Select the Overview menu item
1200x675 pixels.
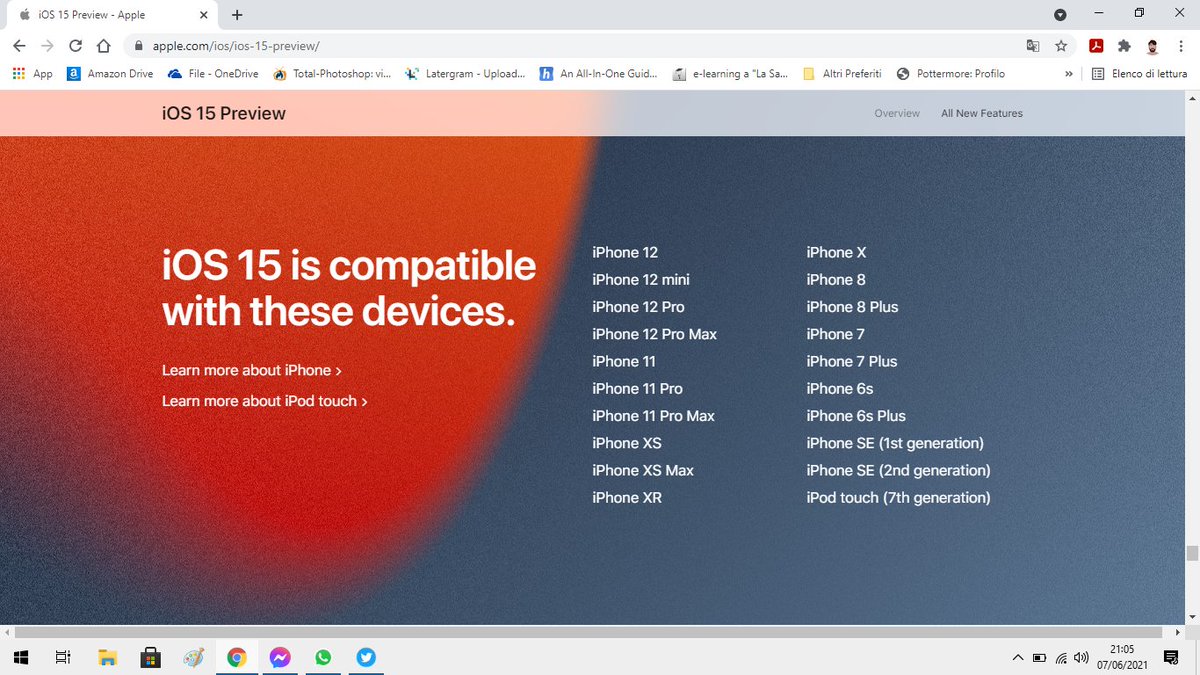(x=897, y=113)
